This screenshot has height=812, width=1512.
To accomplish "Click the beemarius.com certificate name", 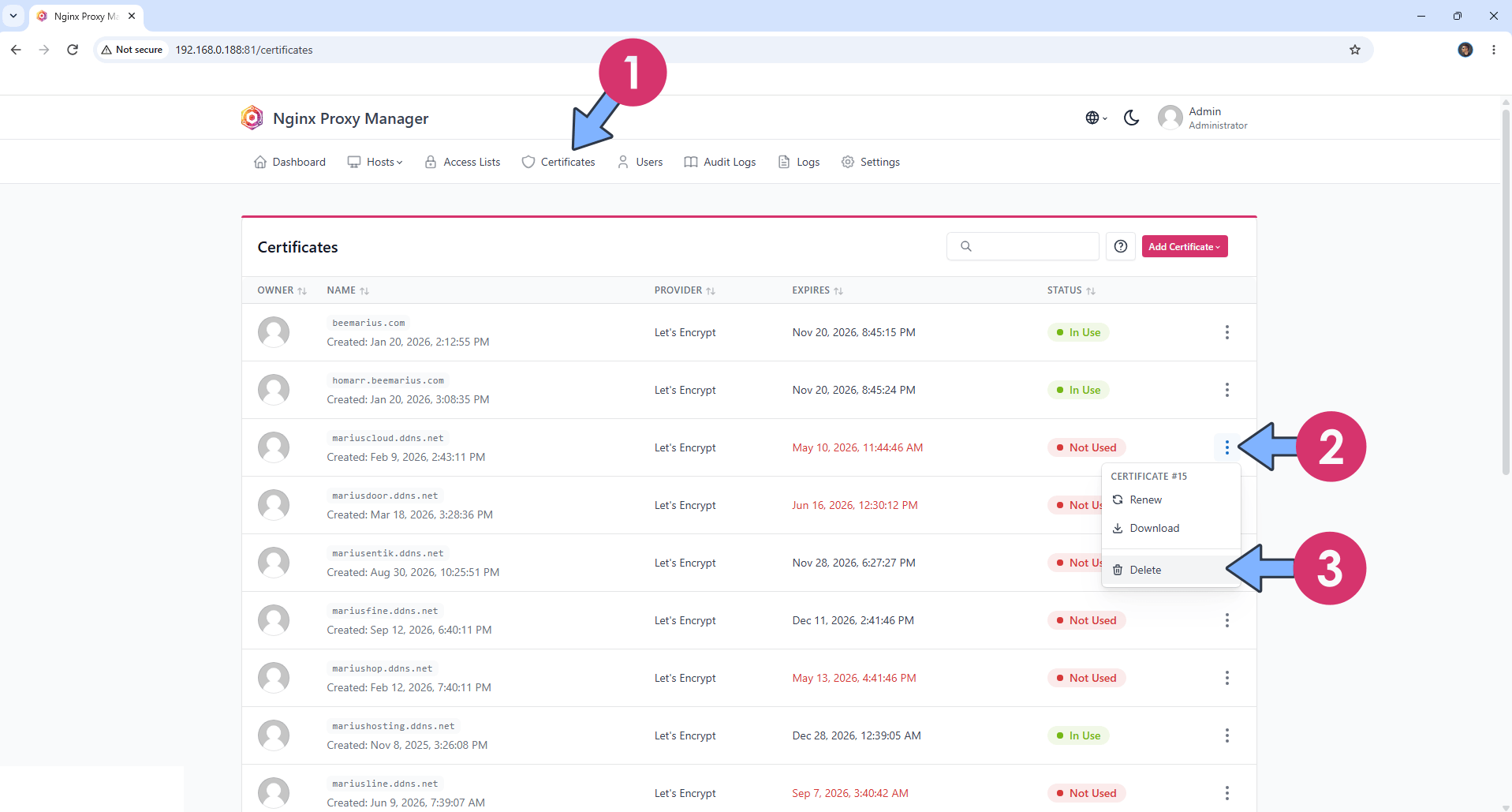I will coord(368,323).
